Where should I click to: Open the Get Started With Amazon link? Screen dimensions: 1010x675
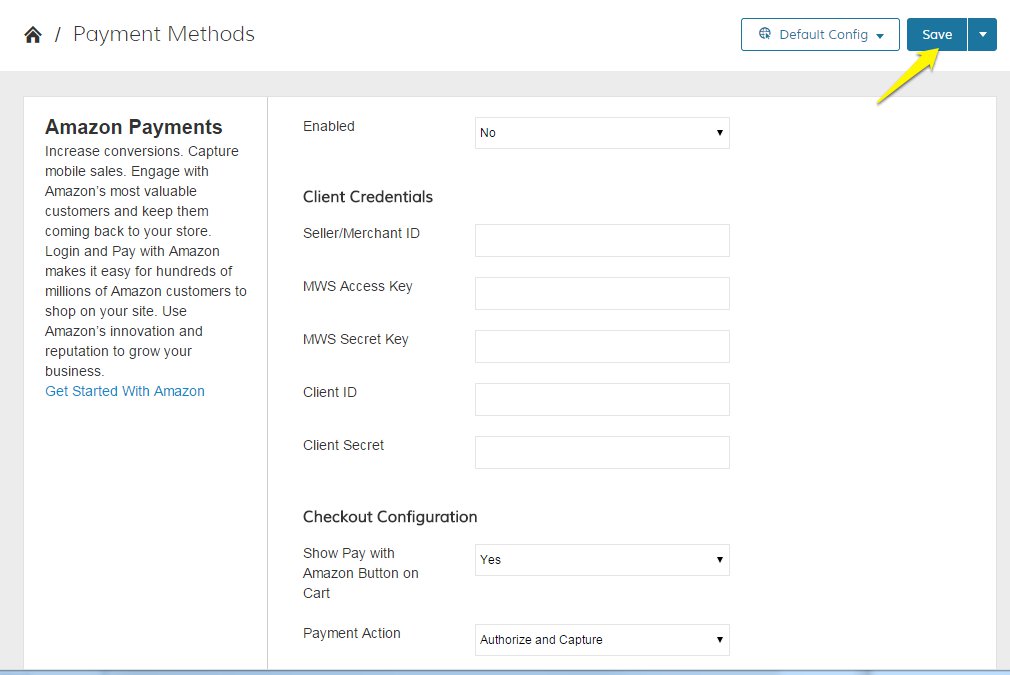pyautogui.click(x=125, y=391)
